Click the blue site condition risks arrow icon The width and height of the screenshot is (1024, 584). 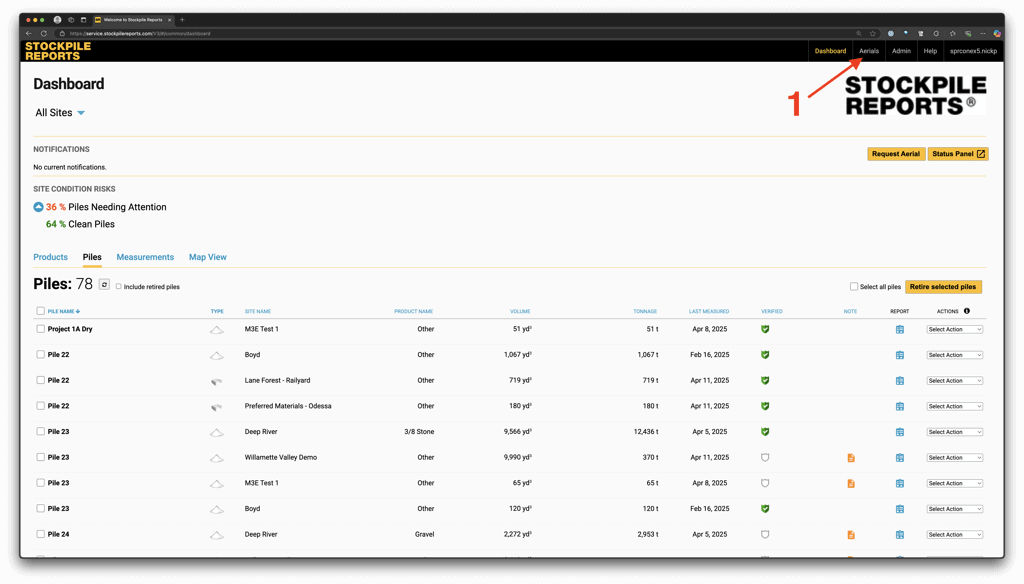click(x=38, y=207)
